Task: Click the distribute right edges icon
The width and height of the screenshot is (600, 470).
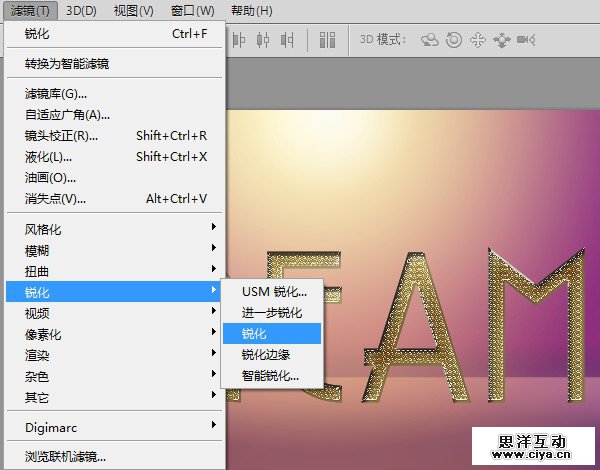Action: [x=287, y=40]
